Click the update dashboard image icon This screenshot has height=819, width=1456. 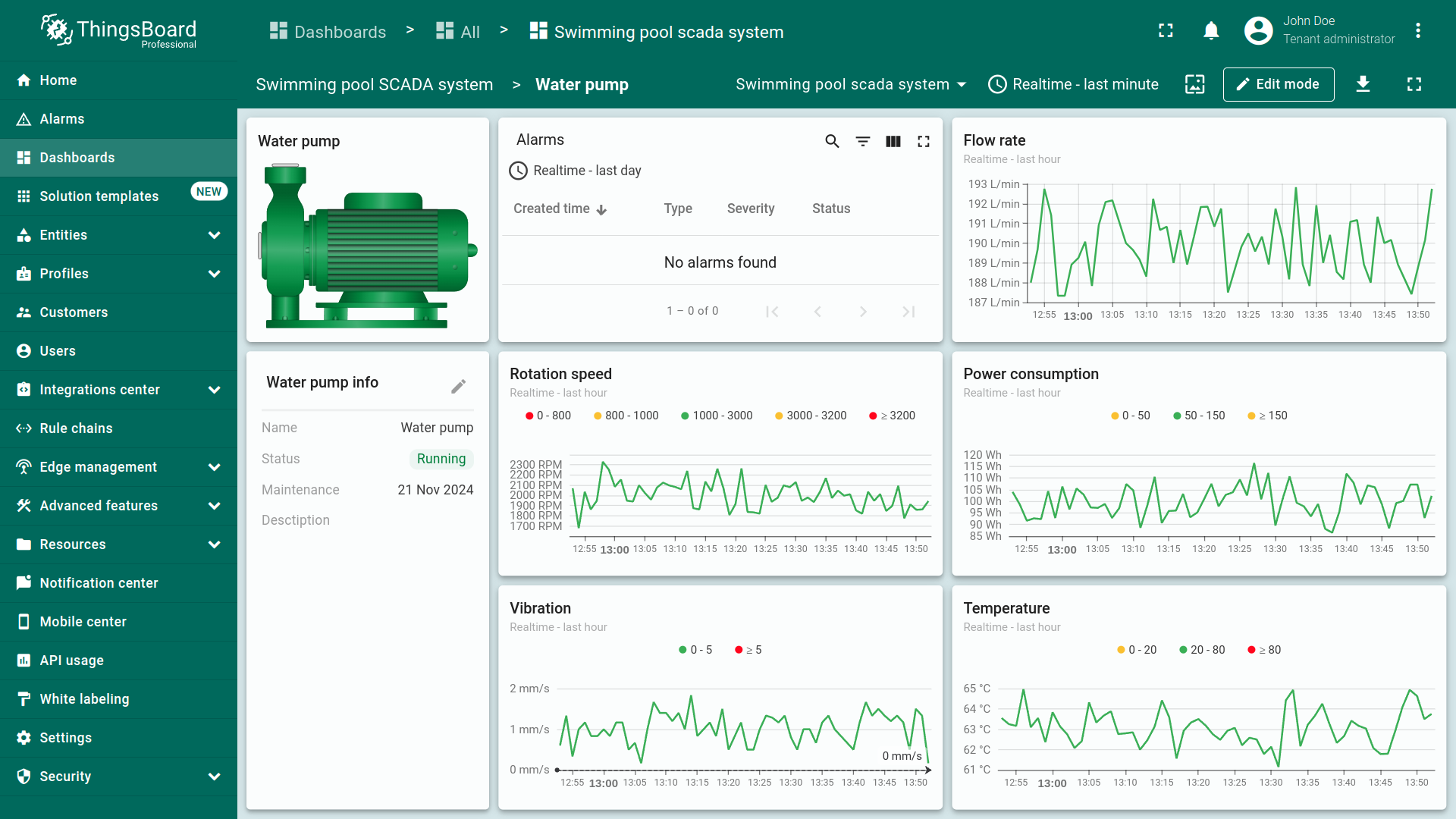[x=1194, y=84]
